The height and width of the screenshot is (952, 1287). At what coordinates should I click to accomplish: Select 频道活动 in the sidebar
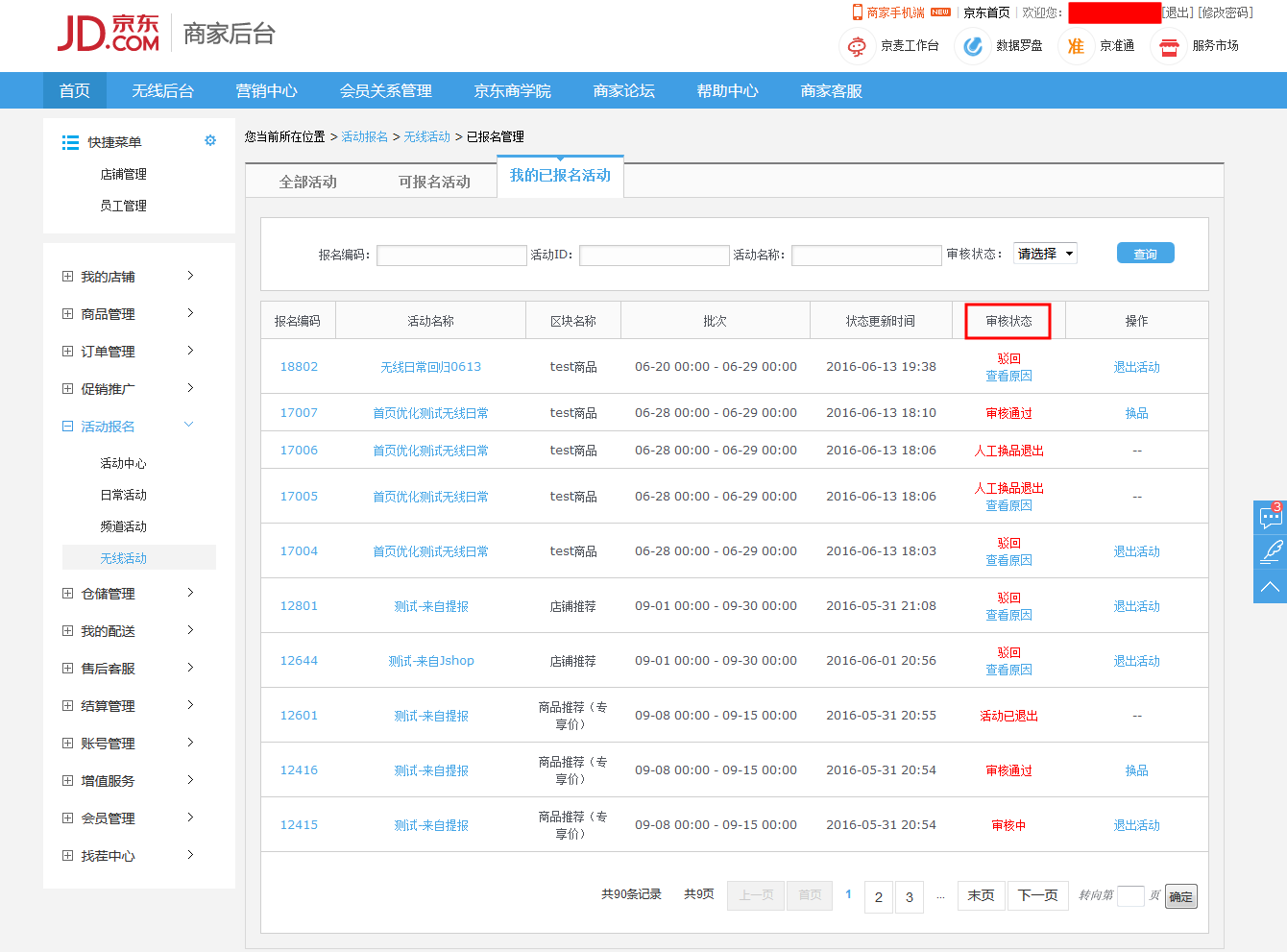[x=124, y=526]
